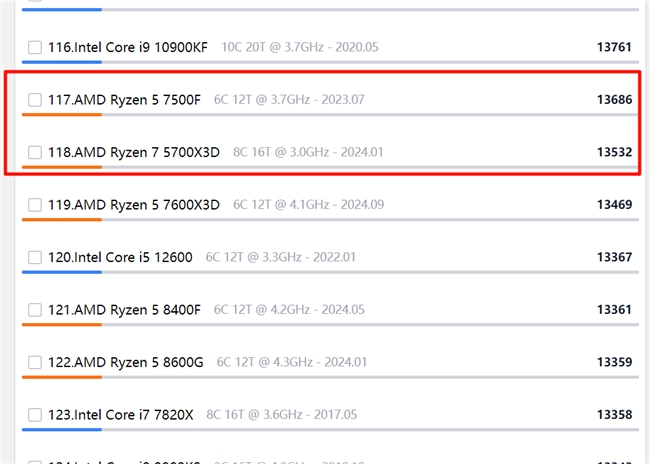Image resolution: width=650 pixels, height=464 pixels.
Task: Click the 6C 12T @ 4.1GHz - 2024.09 spec
Action: pyautogui.click(x=308, y=205)
